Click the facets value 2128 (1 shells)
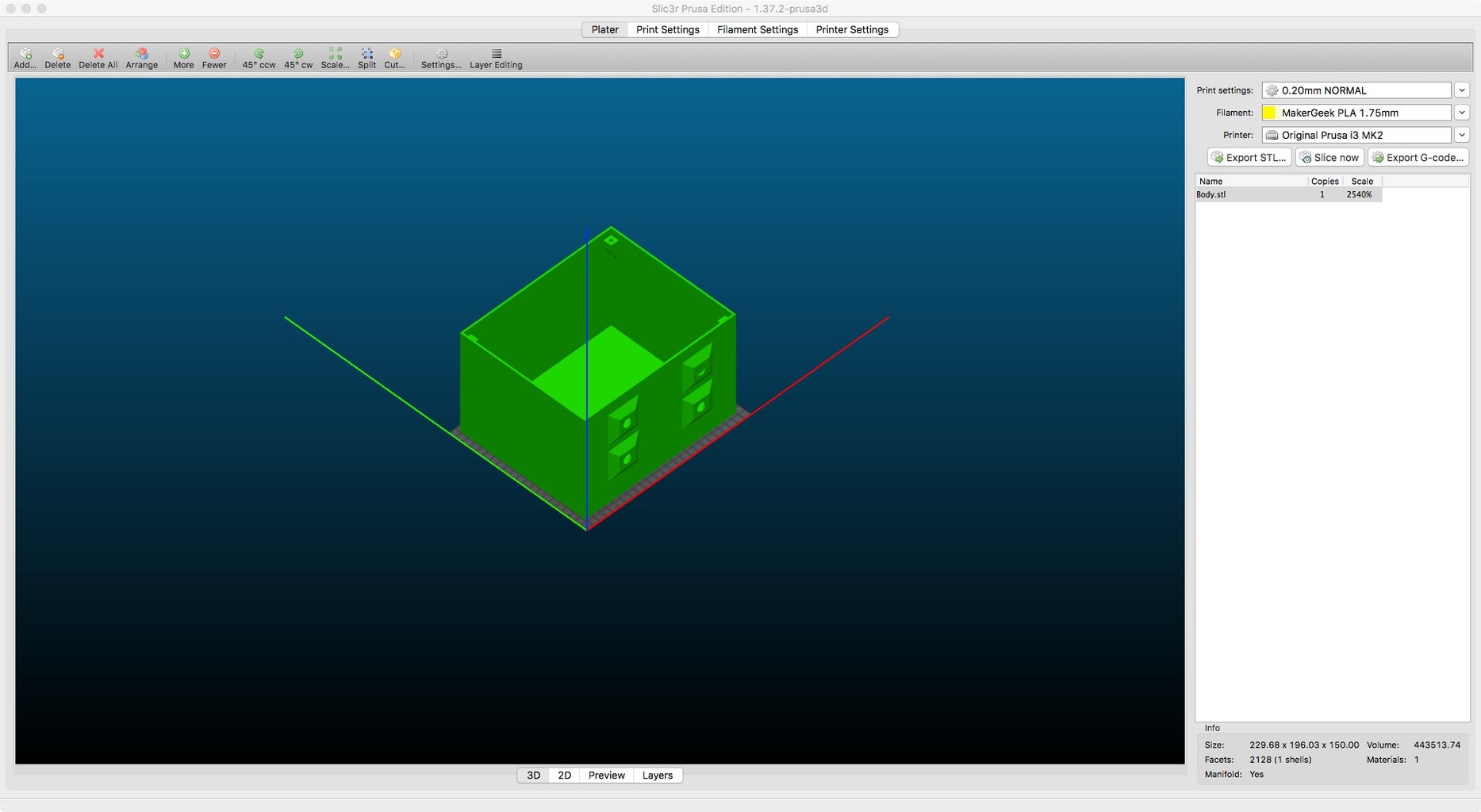 (x=1280, y=760)
